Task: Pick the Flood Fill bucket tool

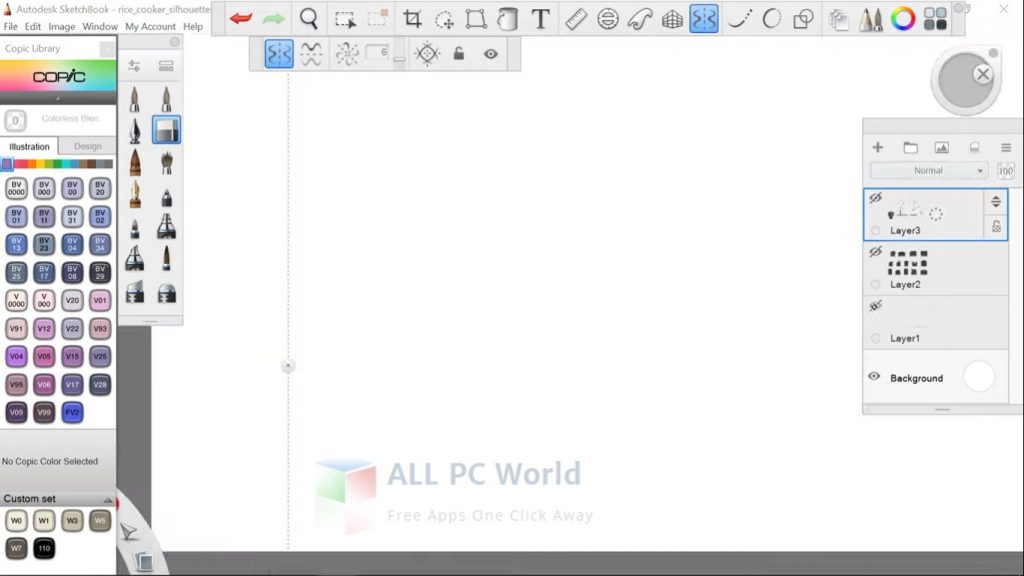Action: pos(507,19)
